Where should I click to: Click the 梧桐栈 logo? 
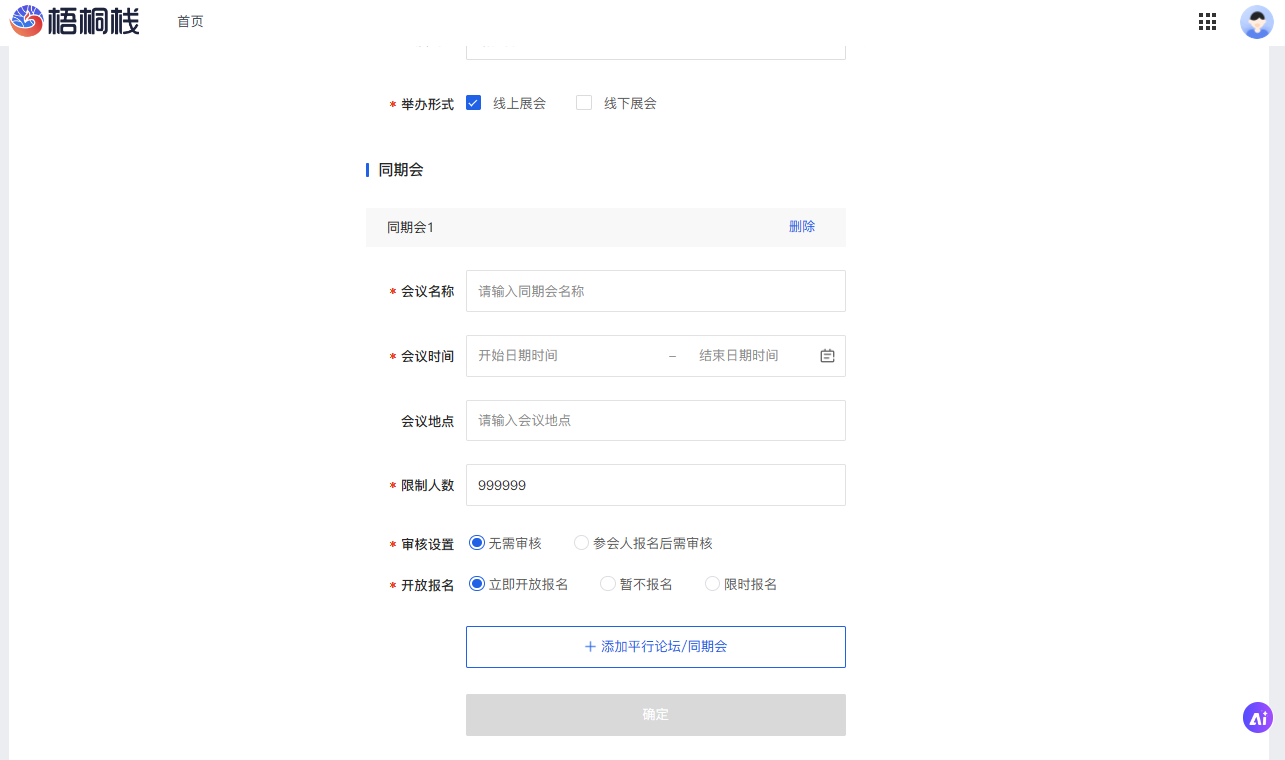(x=75, y=21)
